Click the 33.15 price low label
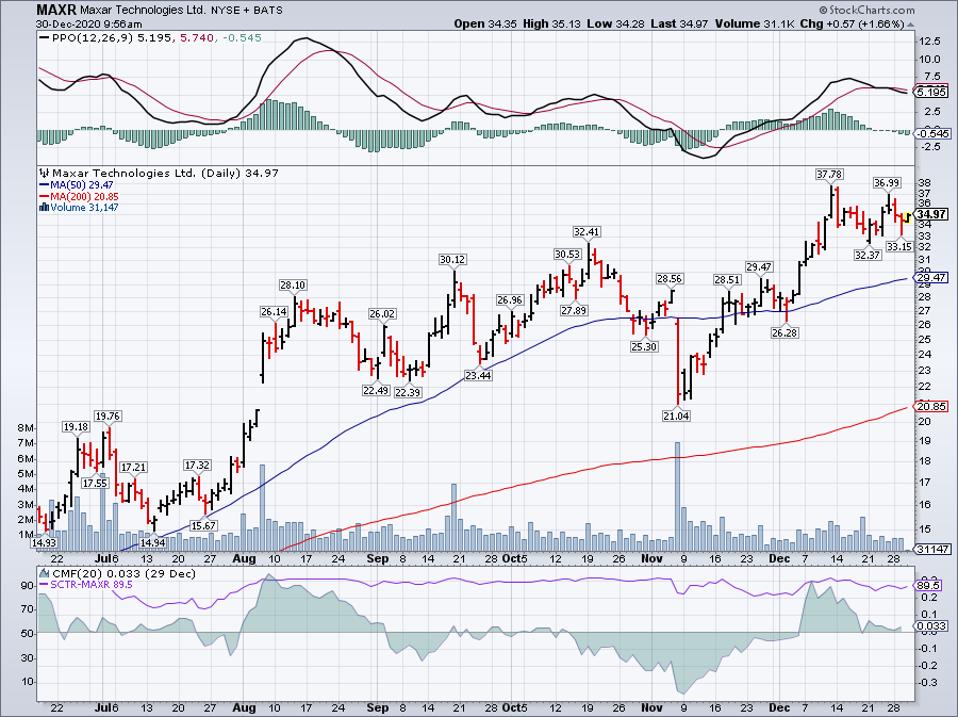Viewport: 958px width, 717px height. pos(899,246)
